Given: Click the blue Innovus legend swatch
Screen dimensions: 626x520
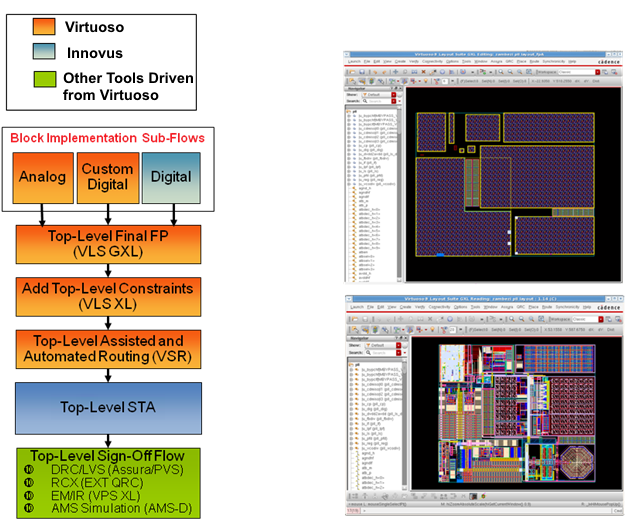Looking at the screenshot, I should point(44,52).
